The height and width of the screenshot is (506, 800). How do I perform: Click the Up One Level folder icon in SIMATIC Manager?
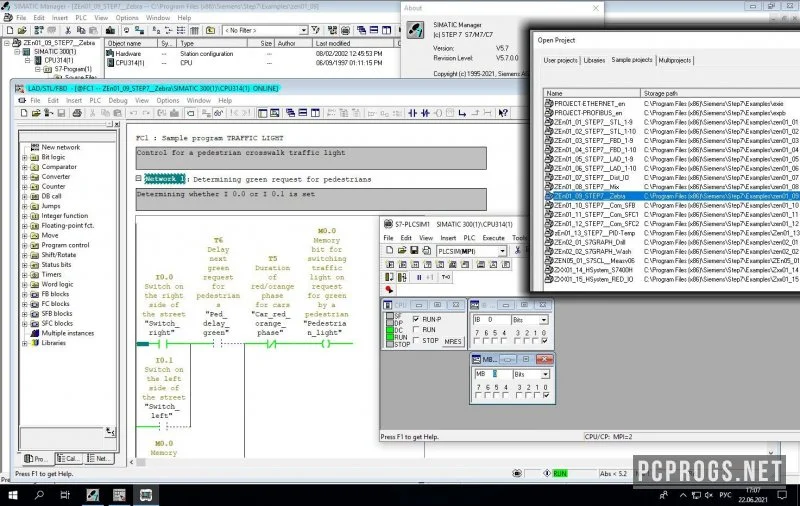210,31
